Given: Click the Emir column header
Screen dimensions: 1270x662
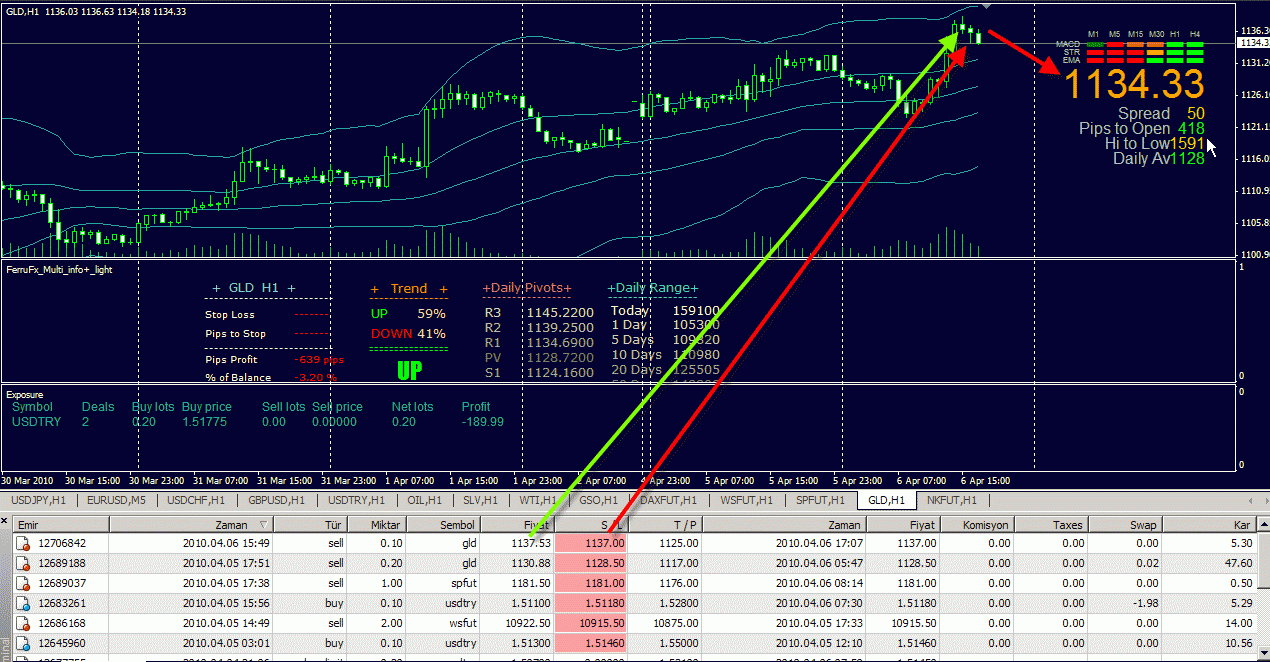Looking at the screenshot, I should [60, 524].
